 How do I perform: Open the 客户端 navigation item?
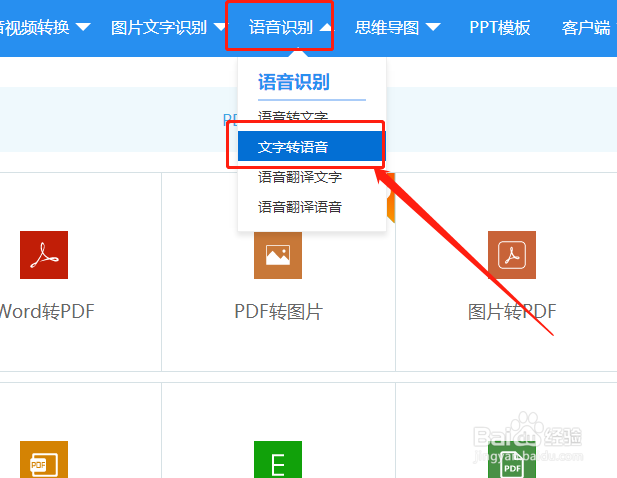586,28
